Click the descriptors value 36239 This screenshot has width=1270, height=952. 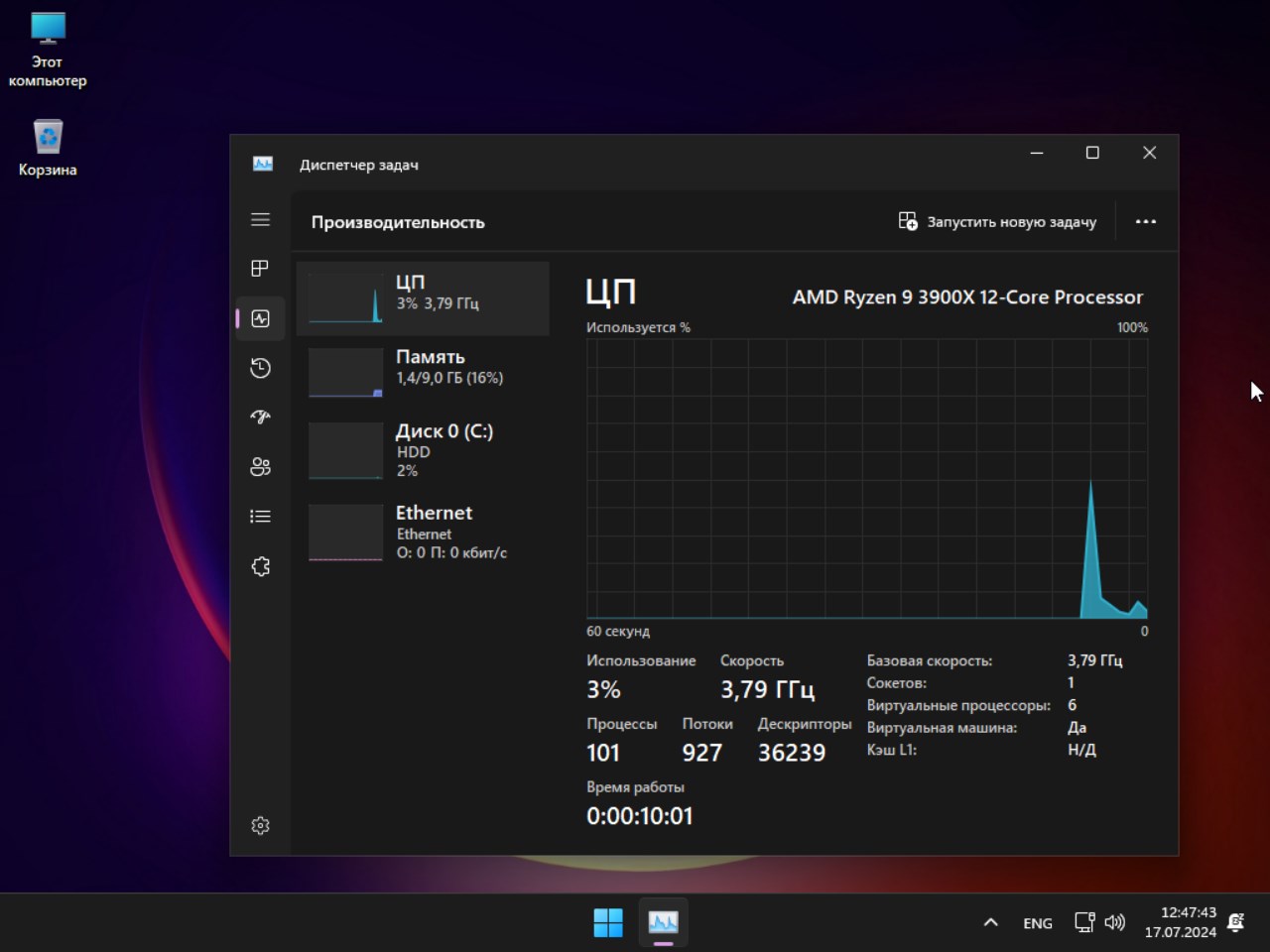click(x=792, y=753)
